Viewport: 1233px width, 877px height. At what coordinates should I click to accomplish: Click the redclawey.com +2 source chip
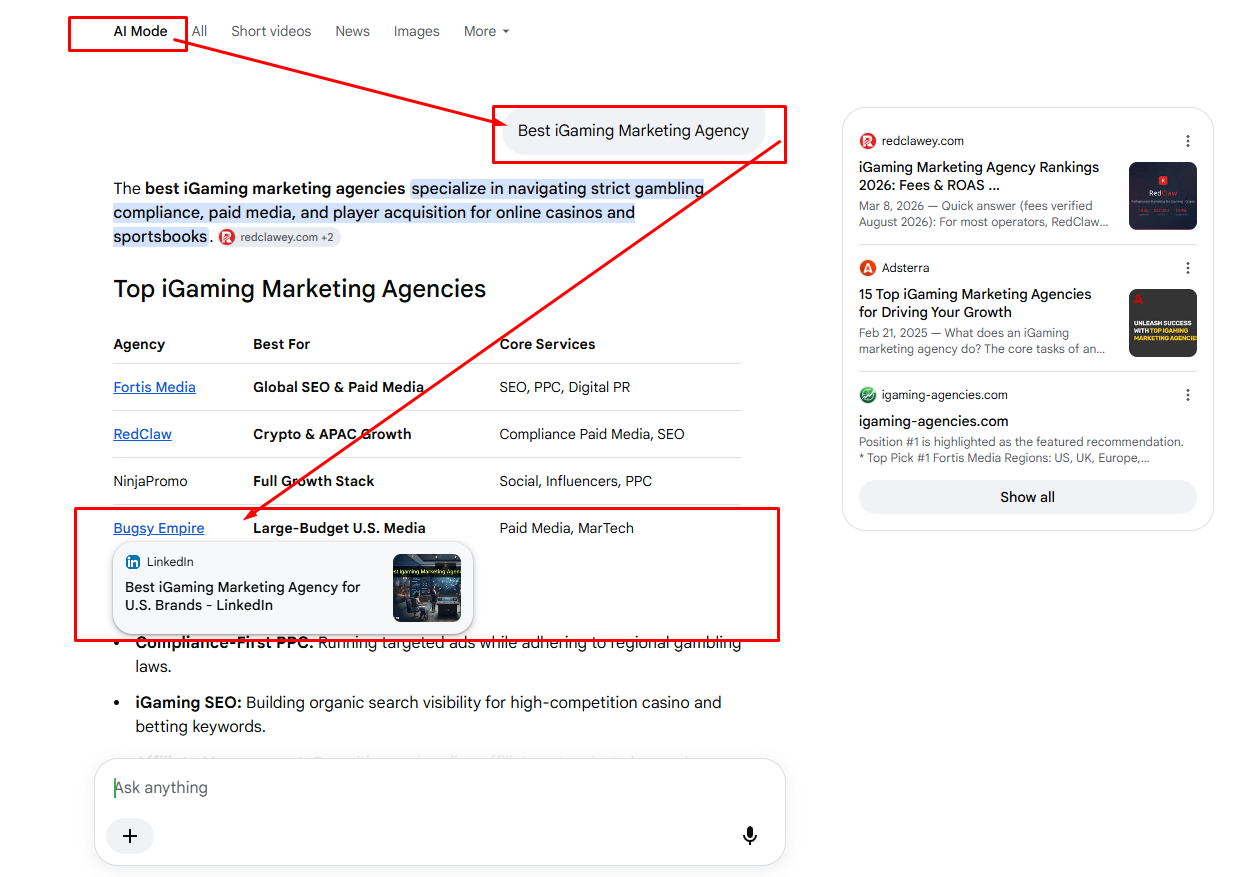click(279, 237)
